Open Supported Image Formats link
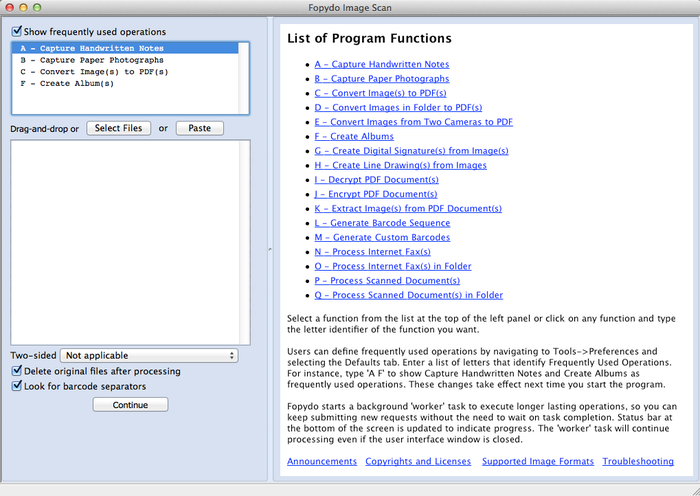The height and width of the screenshot is (496, 700). (538, 461)
